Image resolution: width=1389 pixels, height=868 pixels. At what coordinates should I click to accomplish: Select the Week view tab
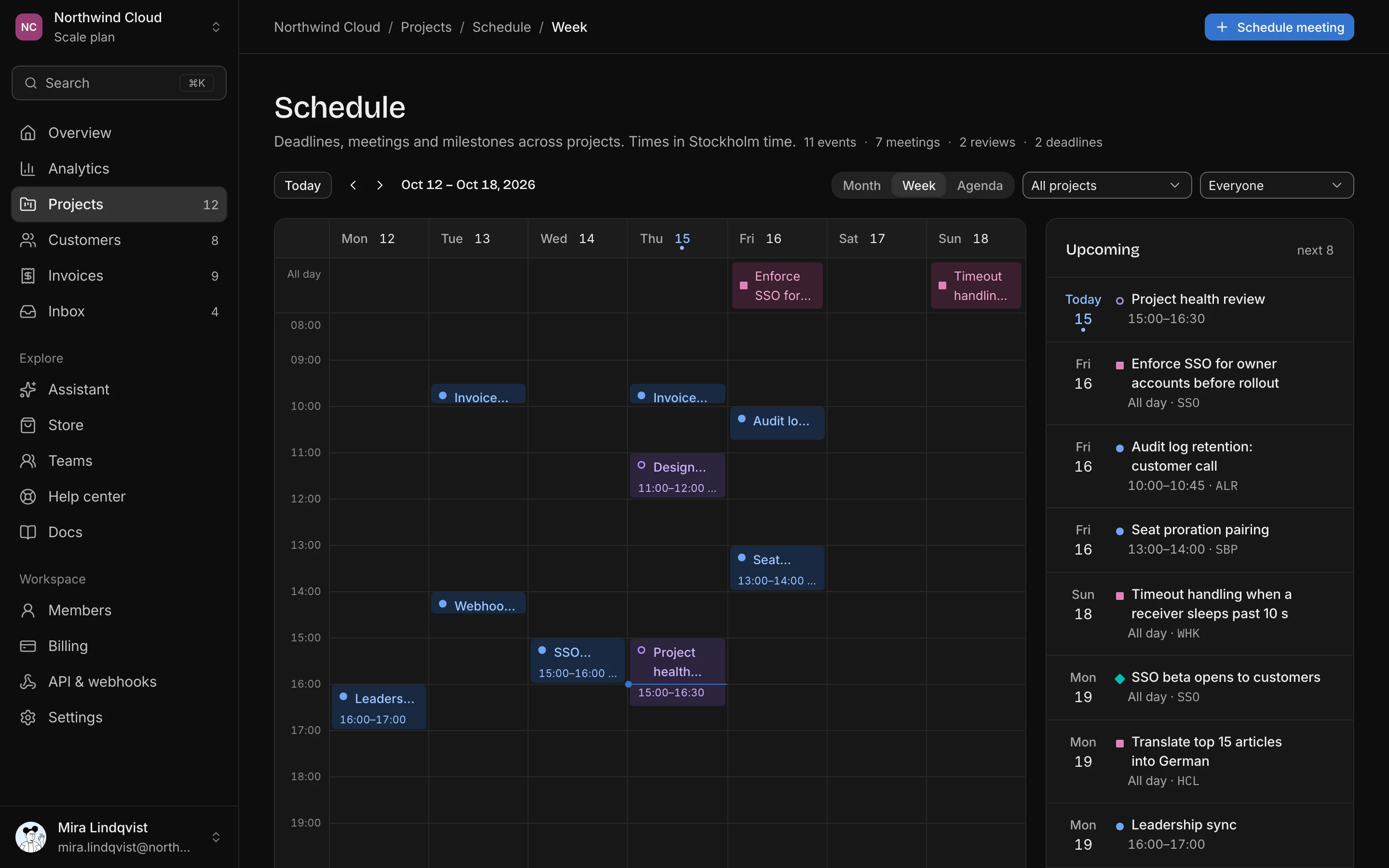pos(918,186)
